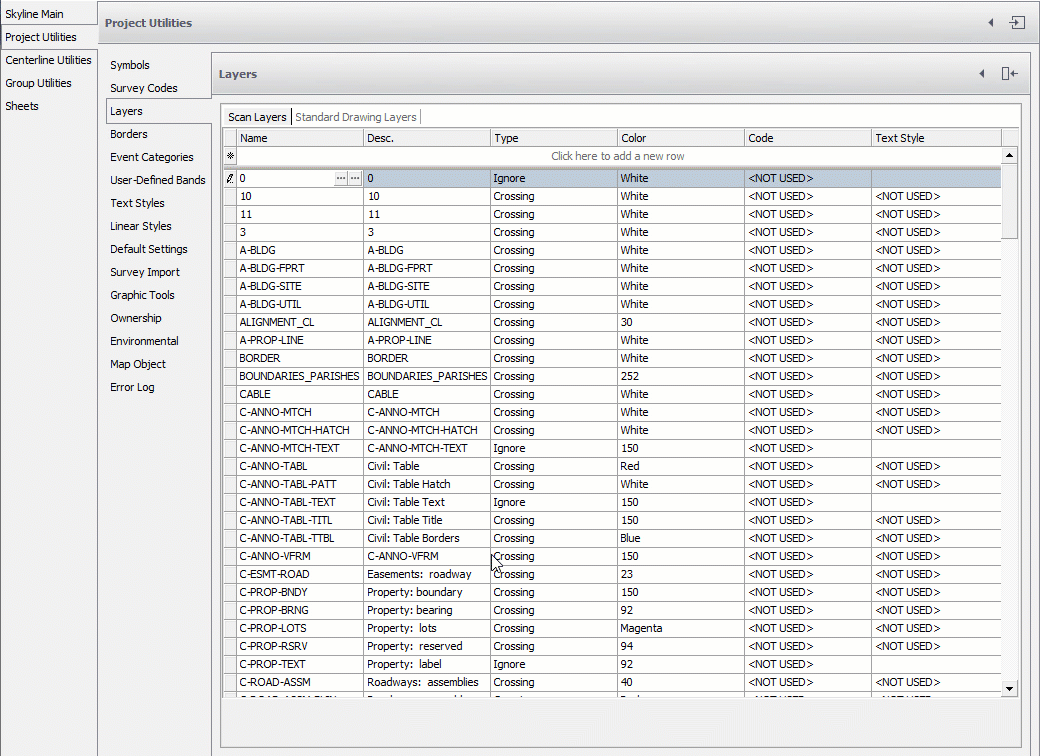
Task: Click the scrollbar up arrow
Action: point(1009,156)
